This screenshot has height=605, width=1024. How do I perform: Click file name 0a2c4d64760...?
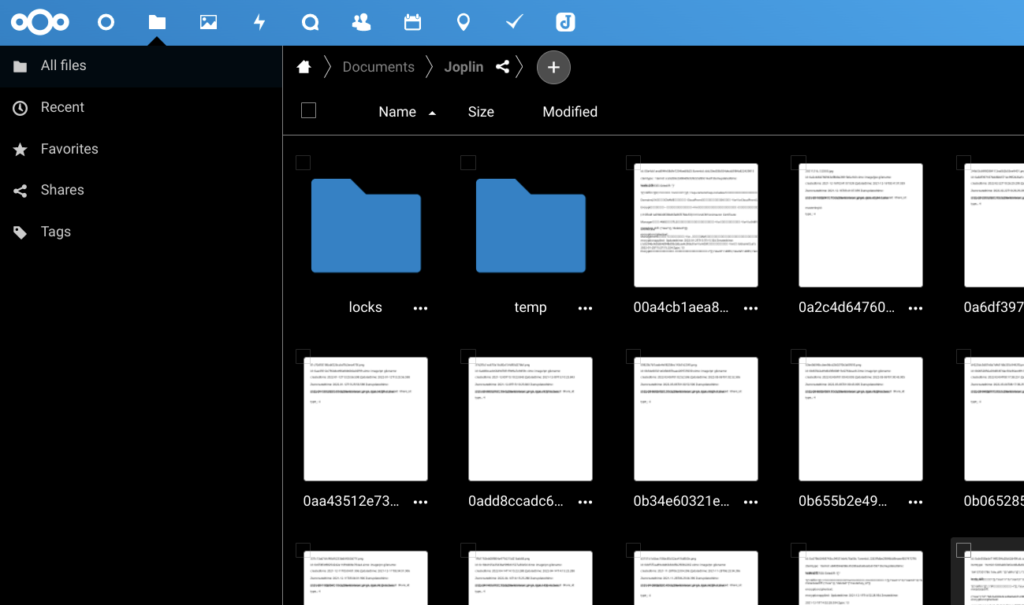pyautogui.click(x=846, y=307)
